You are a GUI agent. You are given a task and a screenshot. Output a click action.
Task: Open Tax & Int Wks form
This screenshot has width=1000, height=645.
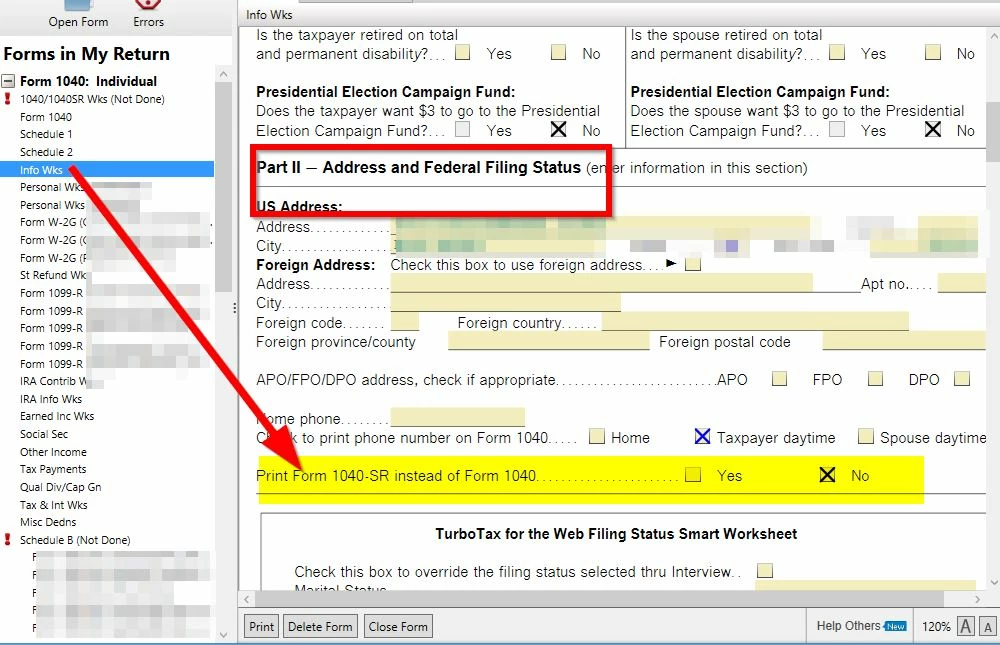(x=54, y=505)
